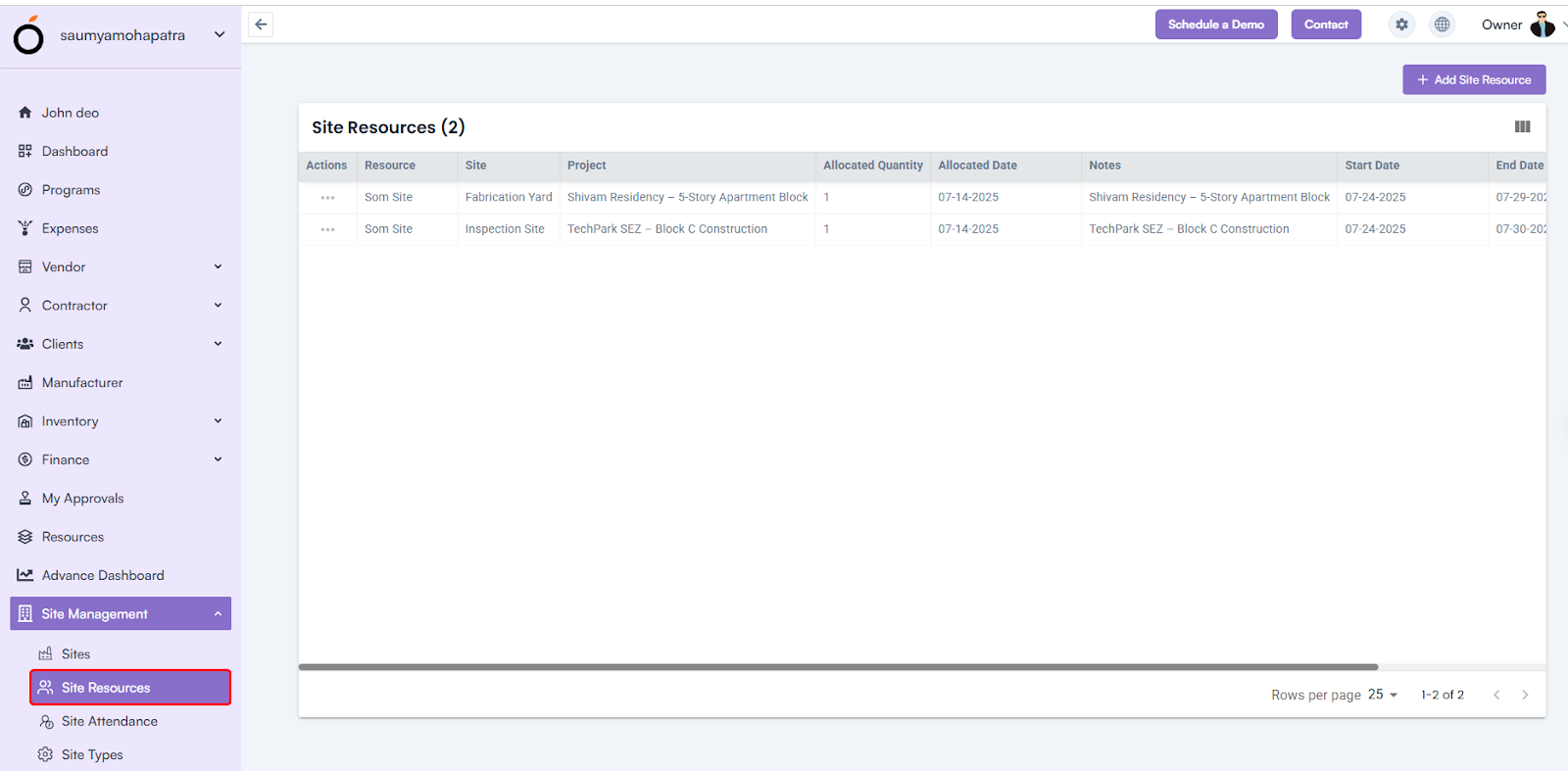Screen dimensions: 1568x771
Task: Click the Owner profile avatar
Action: coord(1543,24)
